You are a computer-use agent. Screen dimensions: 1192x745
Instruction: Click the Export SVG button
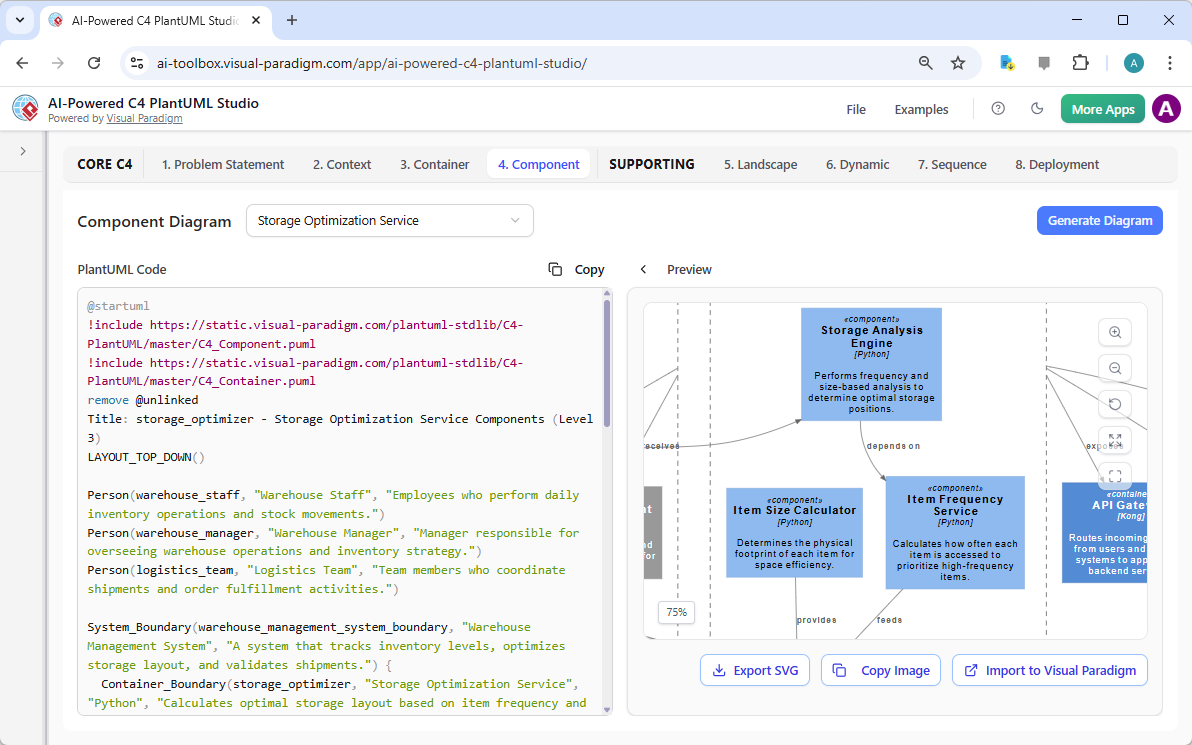pyautogui.click(x=755, y=670)
